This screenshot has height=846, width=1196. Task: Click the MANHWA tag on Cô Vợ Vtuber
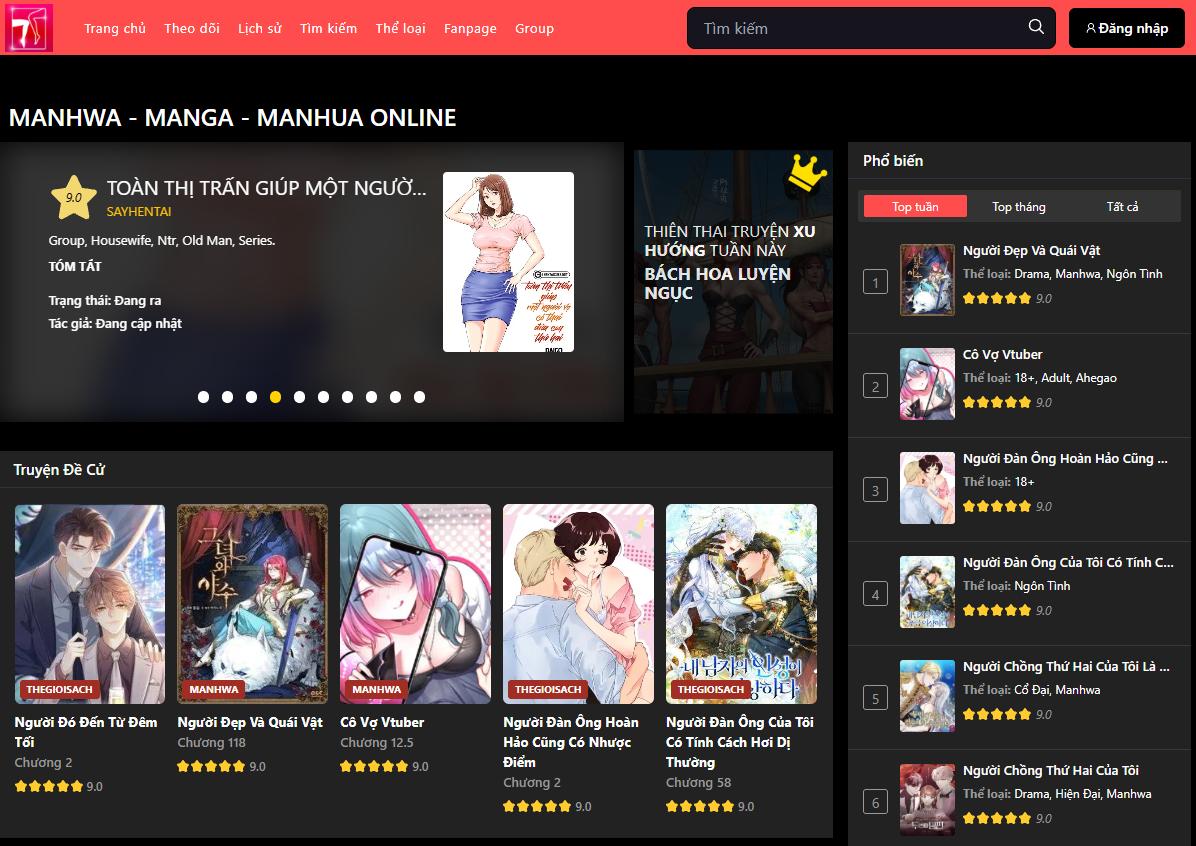pyautogui.click(x=376, y=689)
